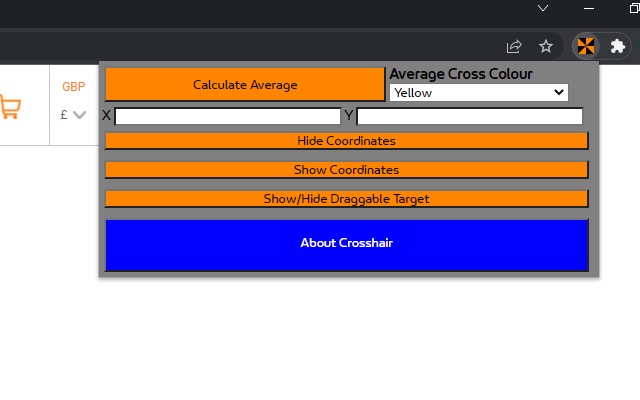Open the Average Cross Colour dropdown
The width and height of the screenshot is (640, 400).
coord(478,93)
